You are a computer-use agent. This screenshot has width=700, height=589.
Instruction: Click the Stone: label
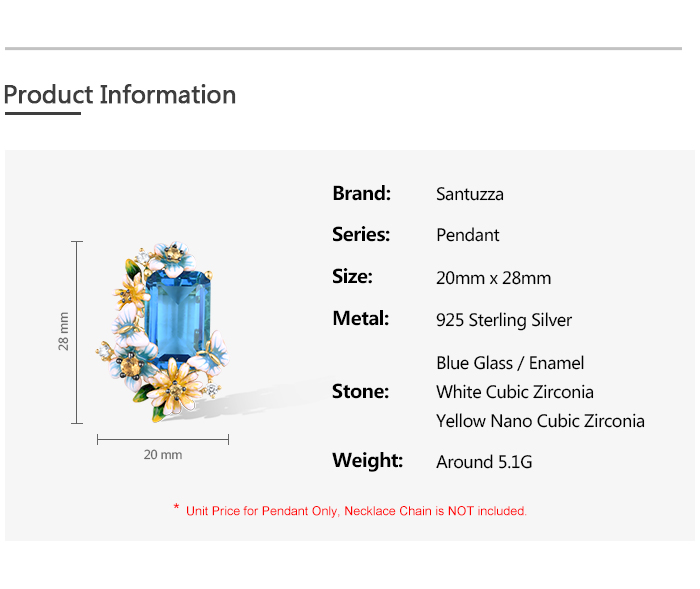click(x=360, y=391)
